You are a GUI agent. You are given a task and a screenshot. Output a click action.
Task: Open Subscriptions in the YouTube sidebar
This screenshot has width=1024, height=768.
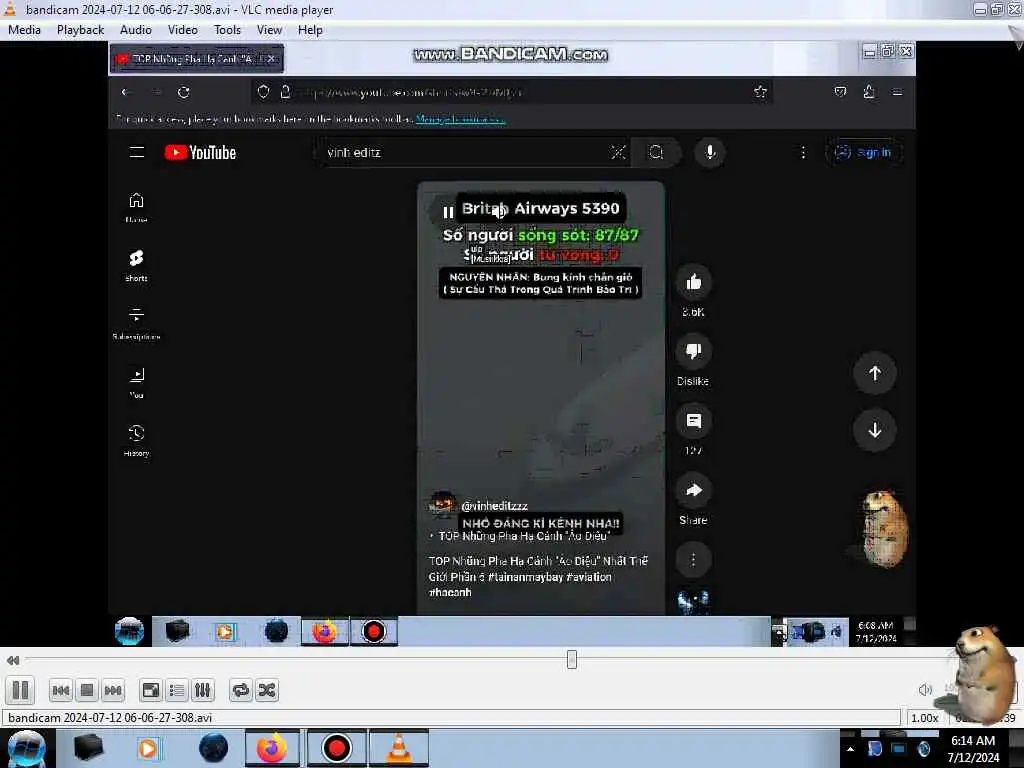tap(136, 323)
